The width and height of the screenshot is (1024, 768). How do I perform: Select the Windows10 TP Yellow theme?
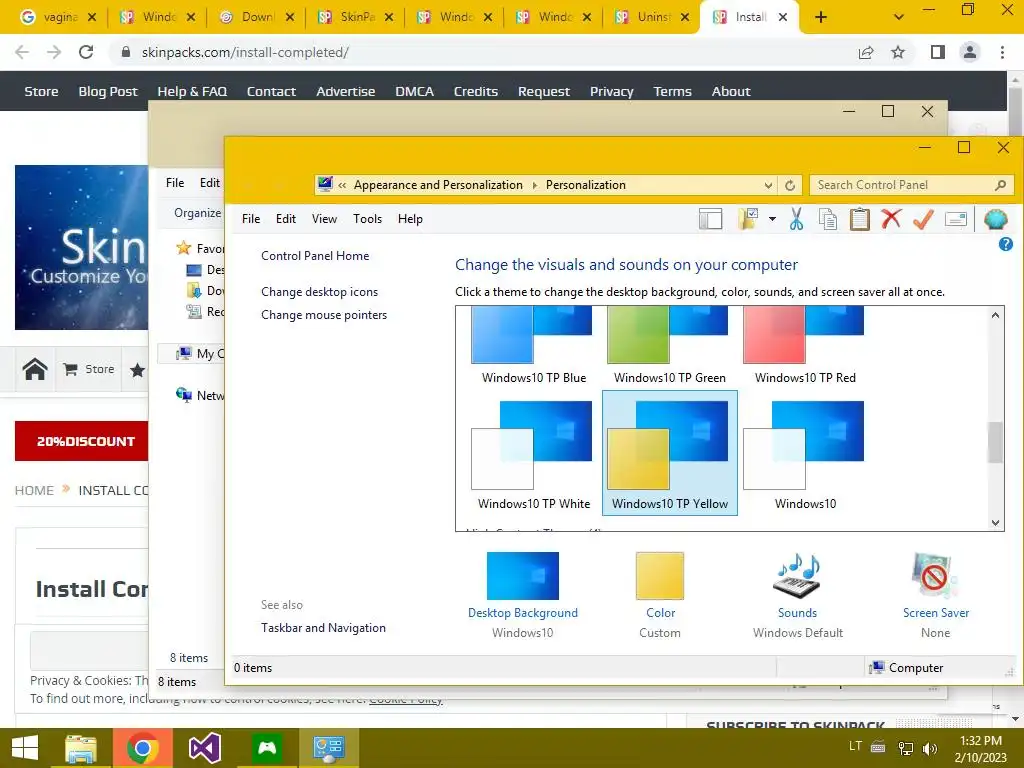[x=669, y=454]
